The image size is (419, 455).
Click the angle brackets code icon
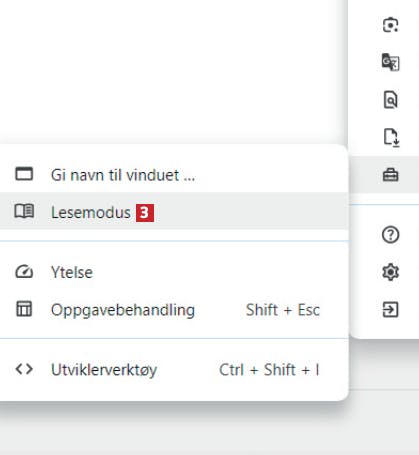pos(24,369)
